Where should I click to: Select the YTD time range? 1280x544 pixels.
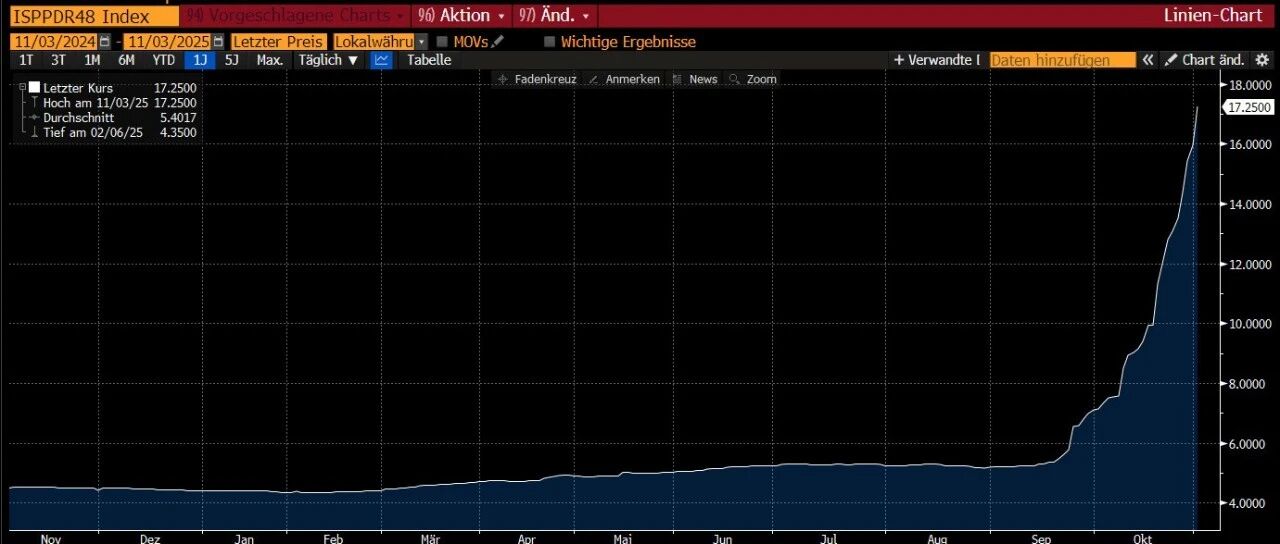[163, 60]
